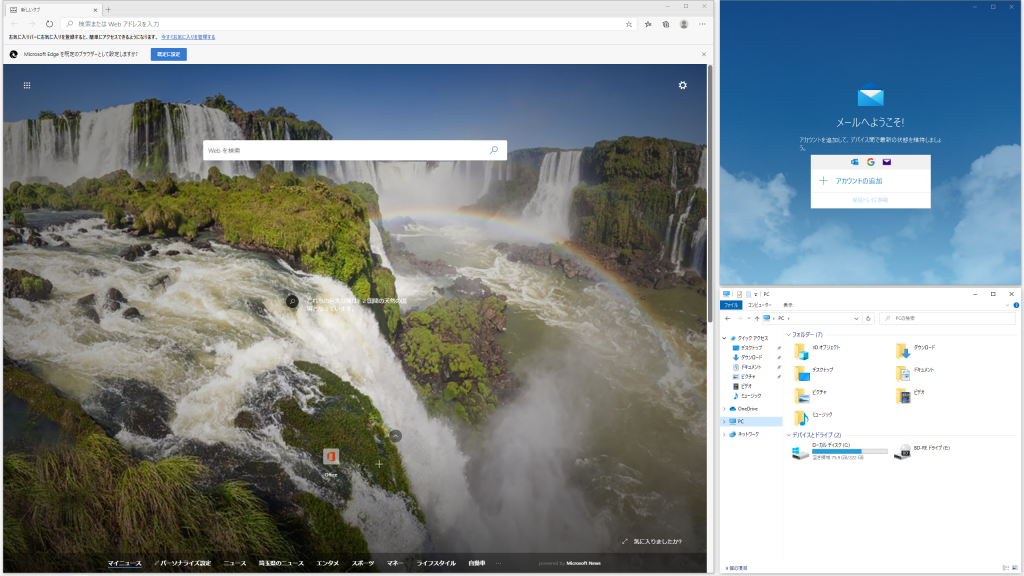
Task: Close the new tab in Edge
Action: [95, 10]
